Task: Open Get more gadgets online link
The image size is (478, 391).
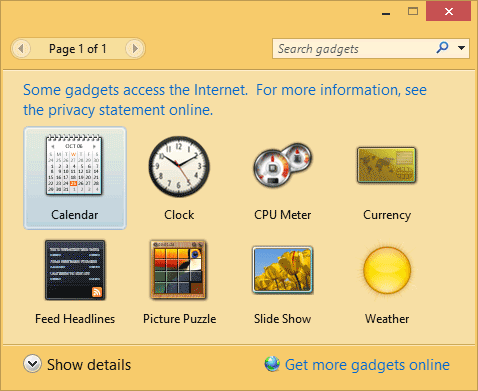Action: coord(367,365)
